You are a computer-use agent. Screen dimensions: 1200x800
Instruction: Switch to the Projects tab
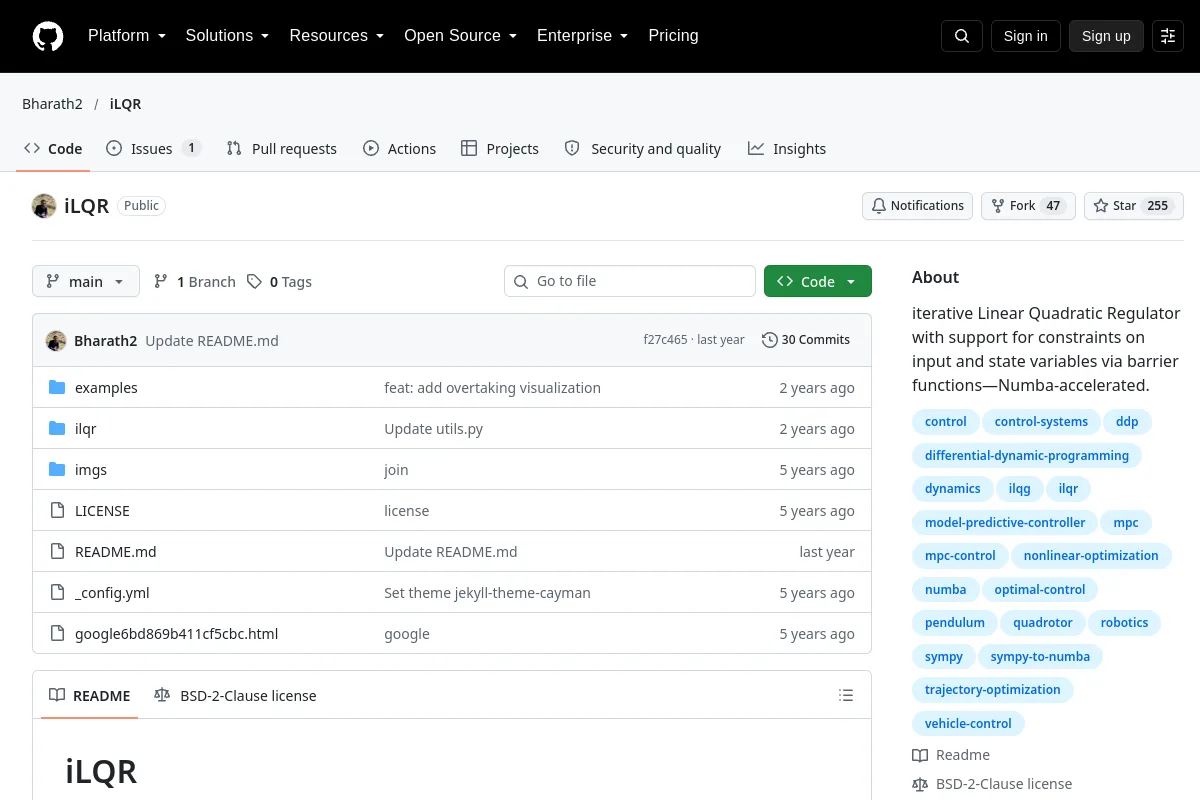pos(500,149)
